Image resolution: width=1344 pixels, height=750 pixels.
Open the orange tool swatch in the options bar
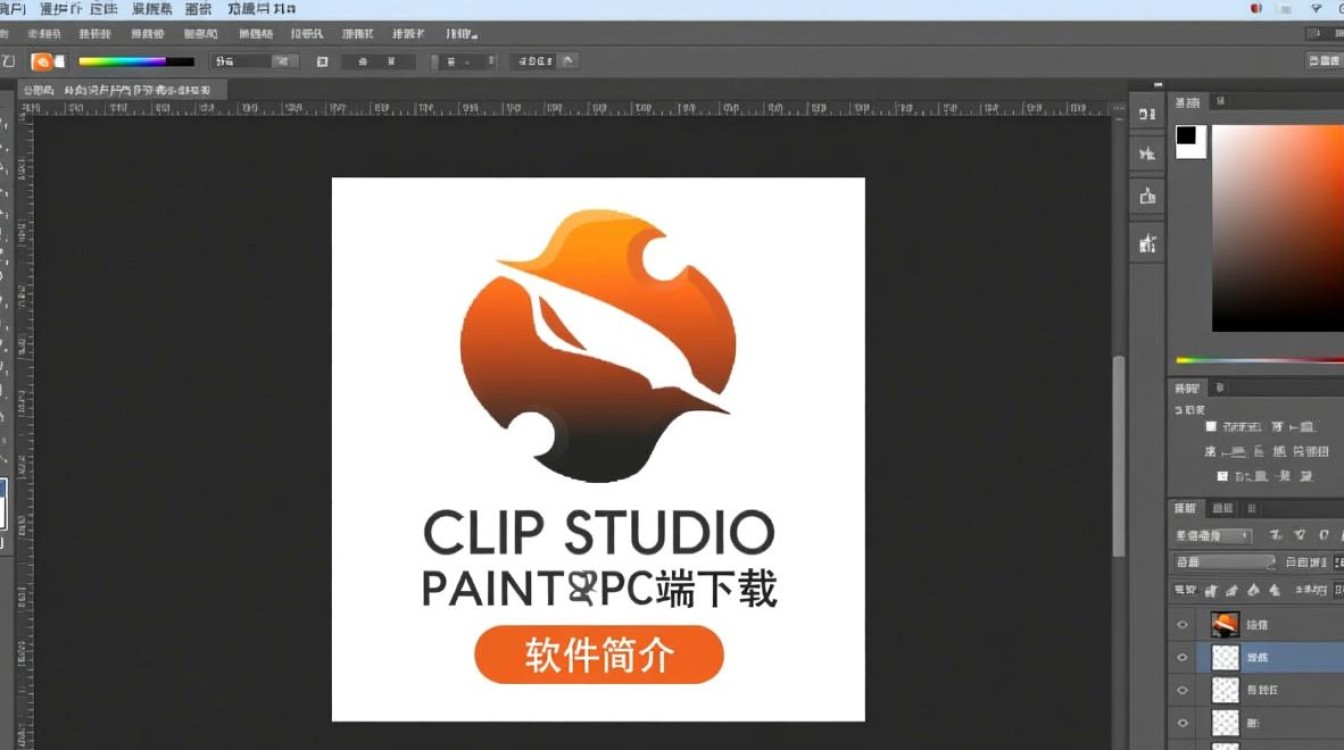coord(42,61)
